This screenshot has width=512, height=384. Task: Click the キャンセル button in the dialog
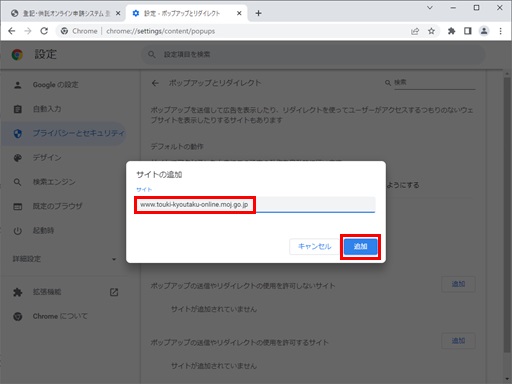point(314,247)
